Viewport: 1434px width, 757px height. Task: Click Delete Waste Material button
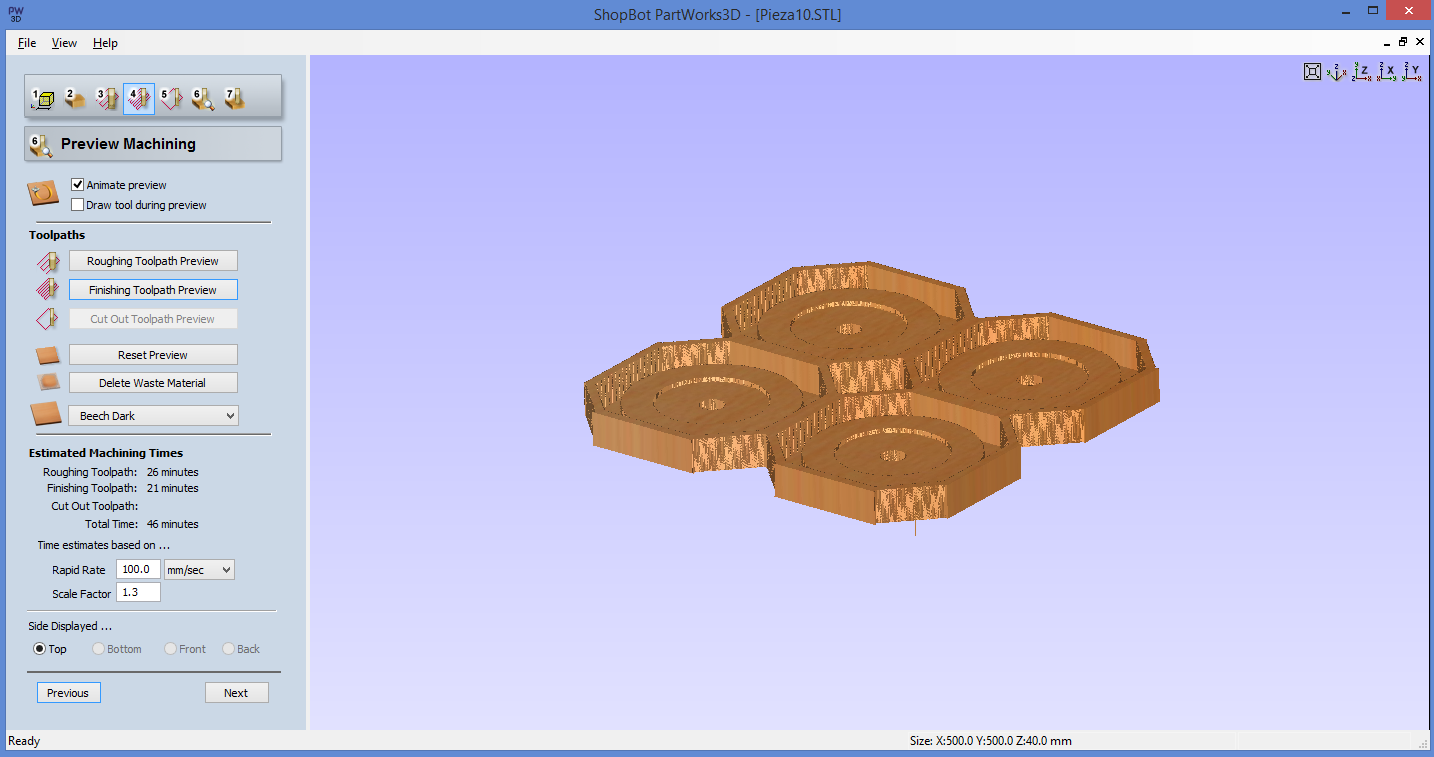153,383
